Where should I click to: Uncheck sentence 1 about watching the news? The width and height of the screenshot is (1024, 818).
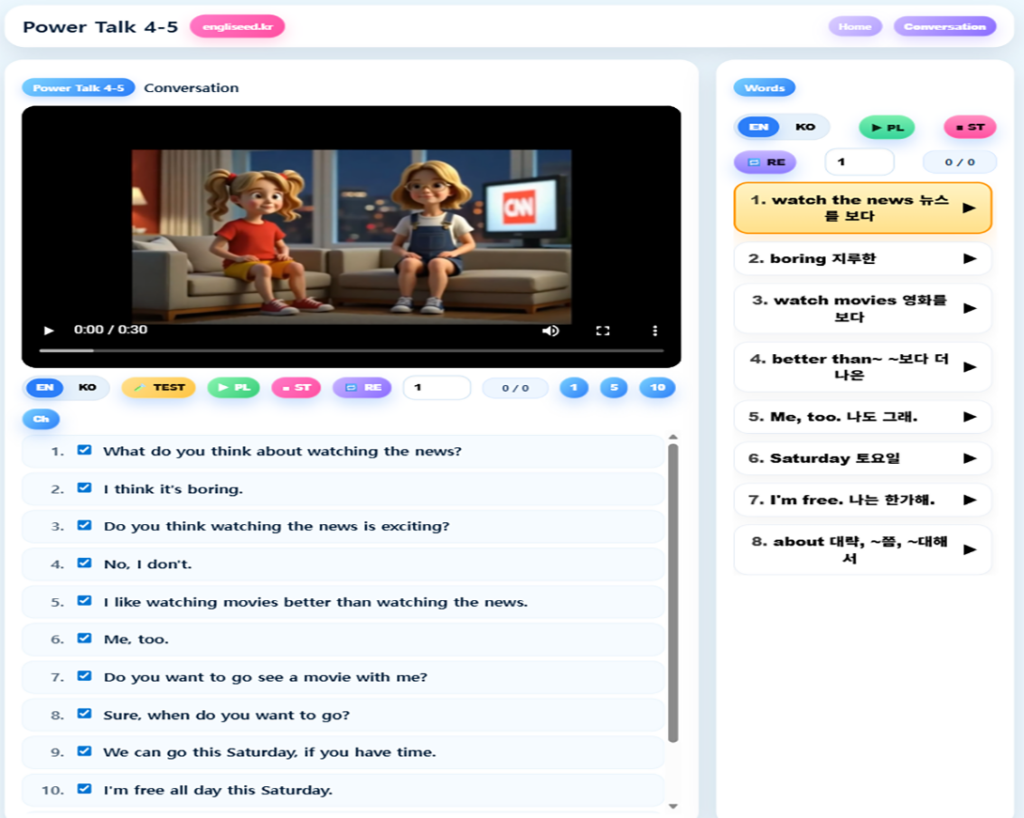(x=85, y=450)
